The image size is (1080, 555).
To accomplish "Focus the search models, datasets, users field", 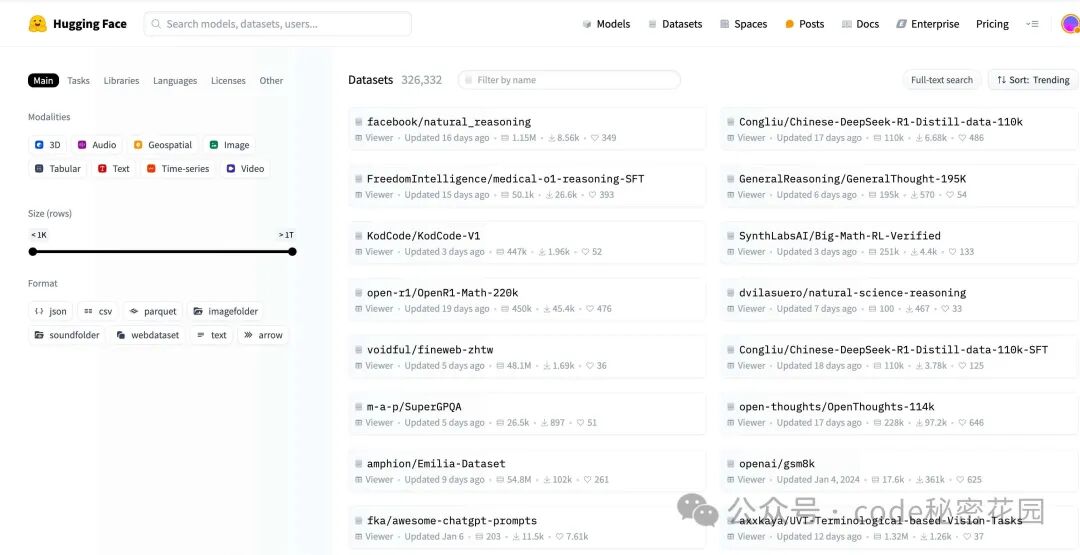I will tap(278, 24).
